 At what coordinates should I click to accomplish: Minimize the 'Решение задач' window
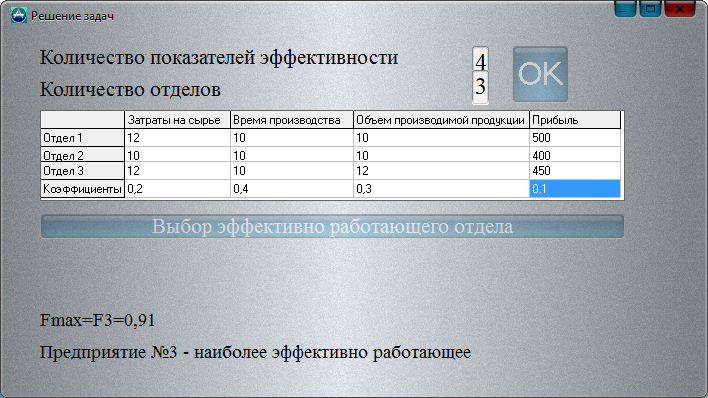(x=625, y=9)
